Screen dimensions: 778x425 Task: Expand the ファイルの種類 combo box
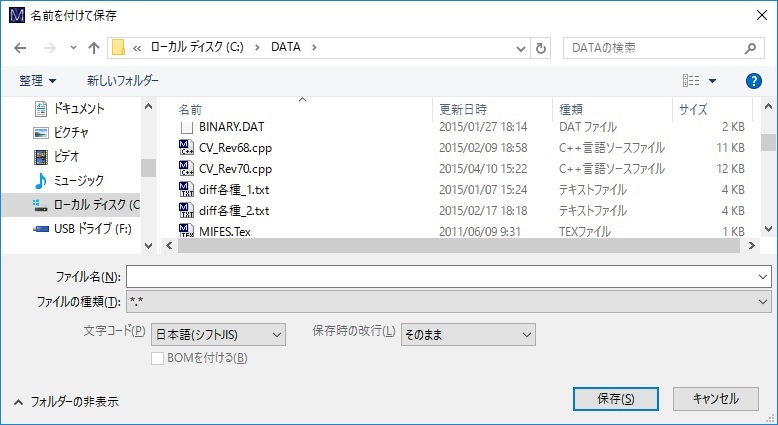click(x=447, y=301)
